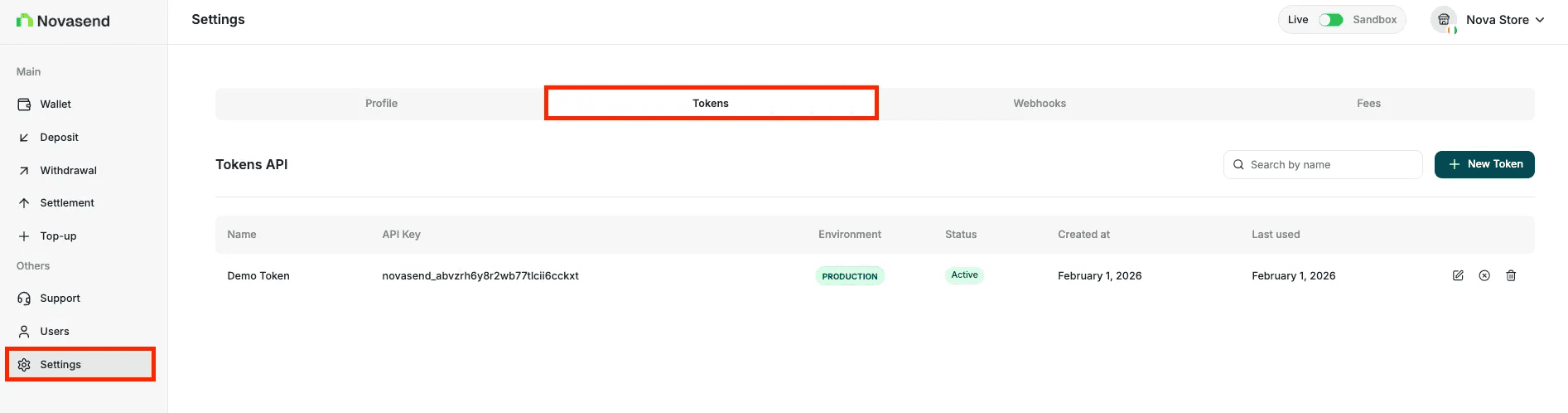Screen dimensions: 1568x413
Task: Open the Fees tab
Action: tap(1368, 104)
